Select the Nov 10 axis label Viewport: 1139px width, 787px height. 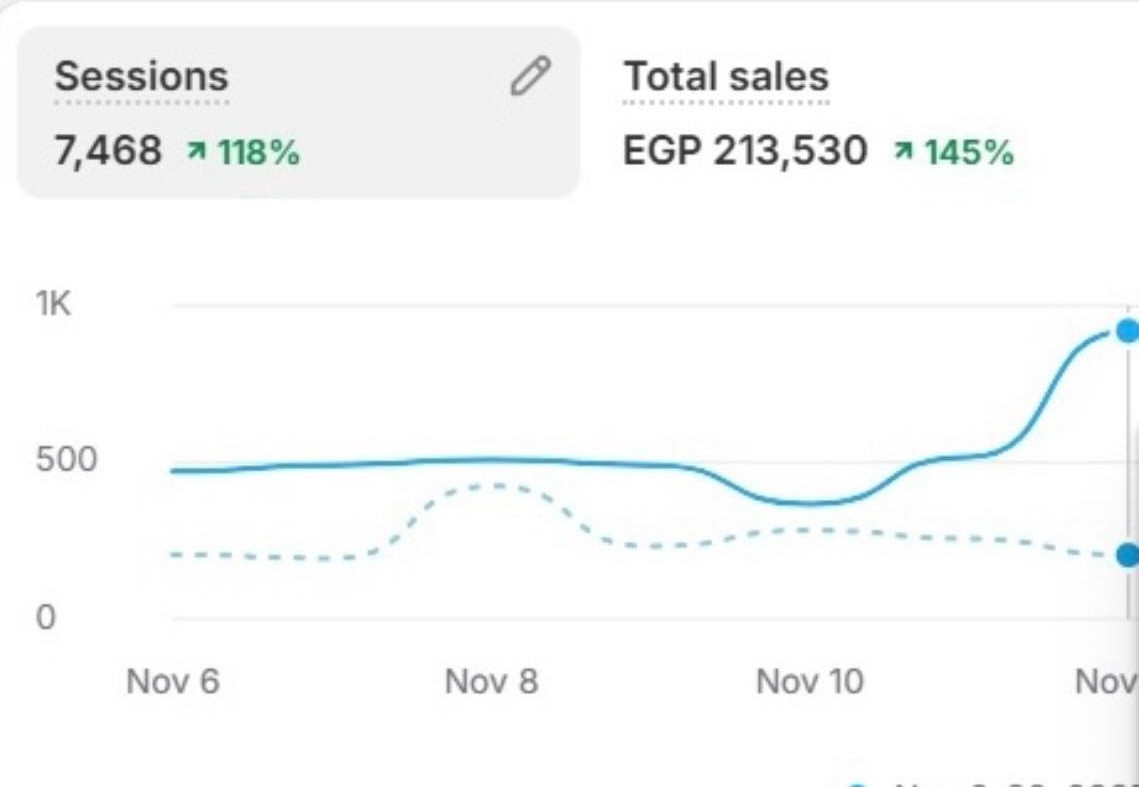tap(810, 681)
